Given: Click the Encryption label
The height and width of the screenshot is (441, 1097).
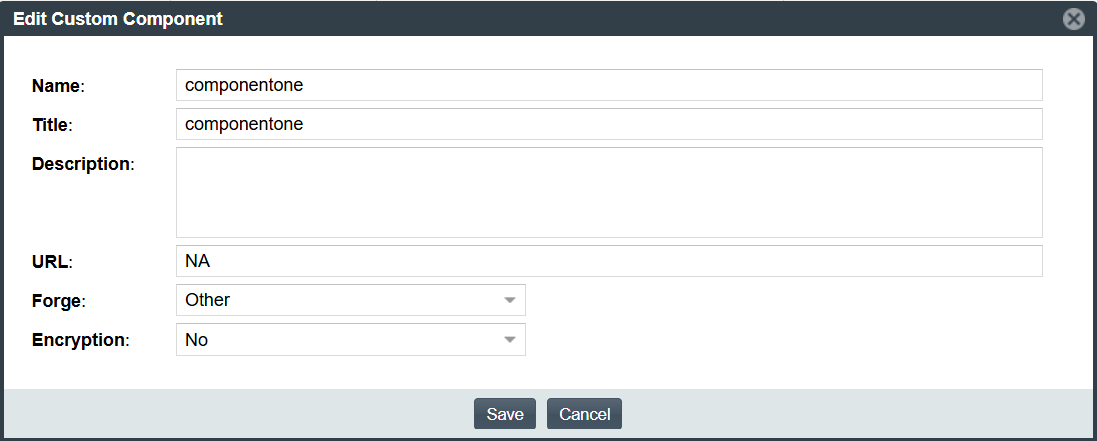Looking at the screenshot, I should (80, 340).
